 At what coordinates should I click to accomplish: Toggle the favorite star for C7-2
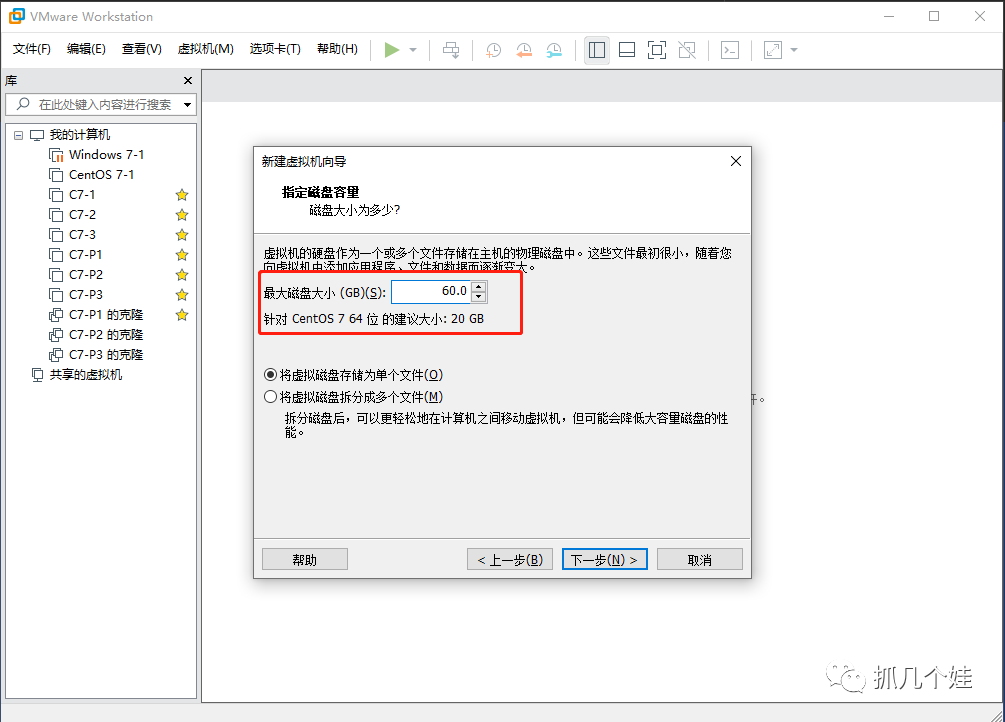click(x=182, y=215)
